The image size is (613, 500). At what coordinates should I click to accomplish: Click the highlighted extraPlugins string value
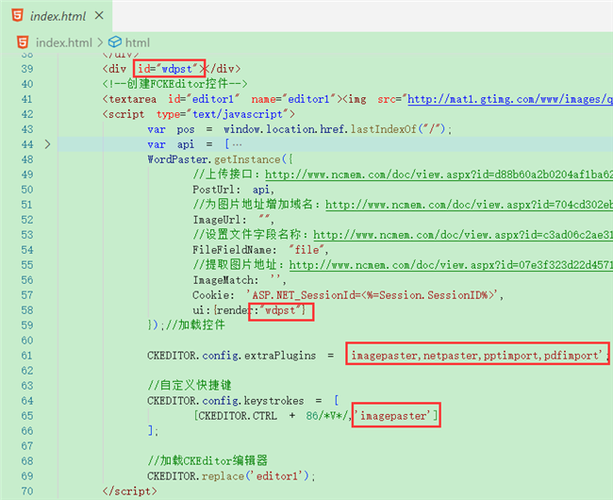pyautogui.click(x=478, y=355)
